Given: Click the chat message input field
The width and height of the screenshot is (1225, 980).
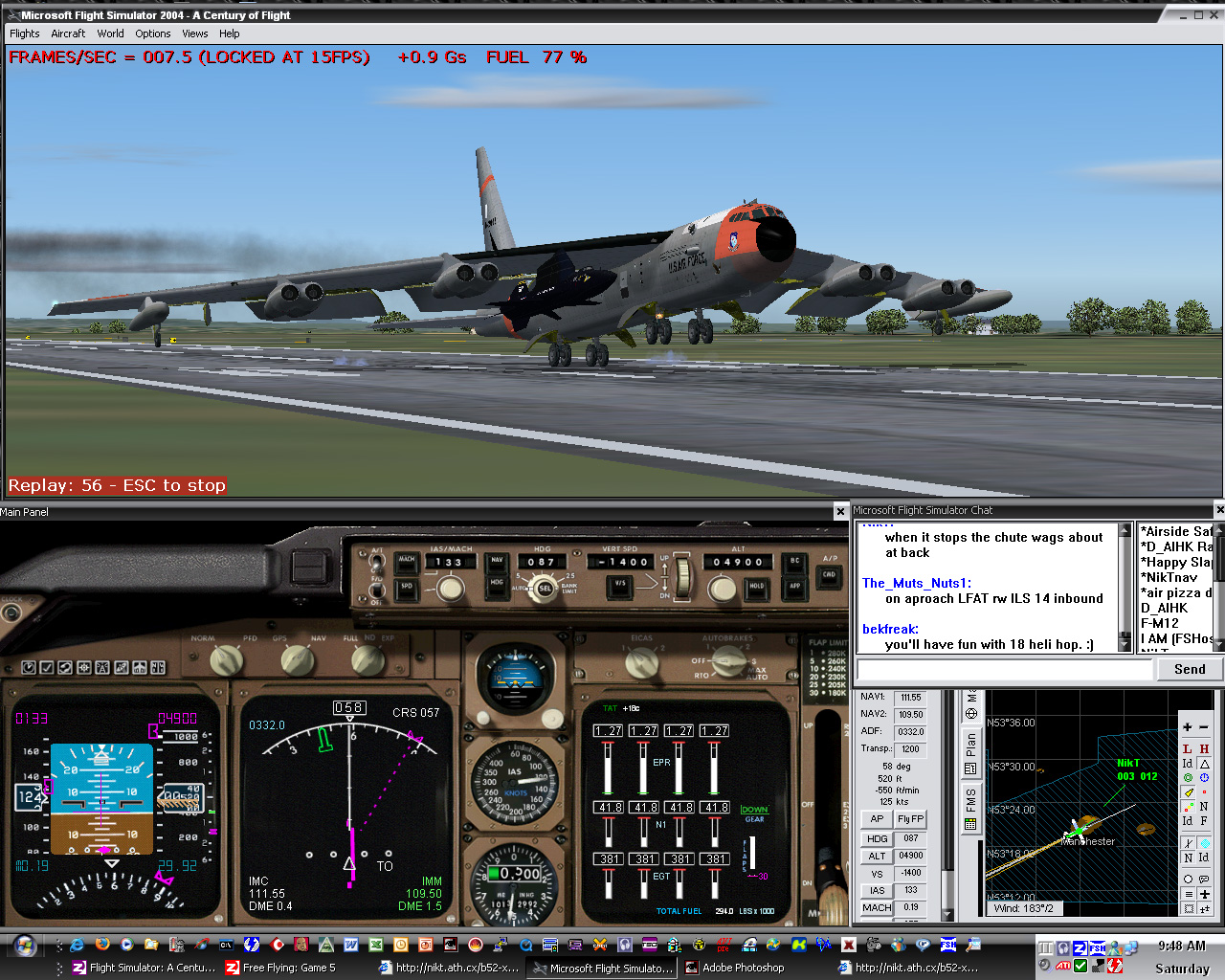Looking at the screenshot, I should pyautogui.click(x=1004, y=669).
